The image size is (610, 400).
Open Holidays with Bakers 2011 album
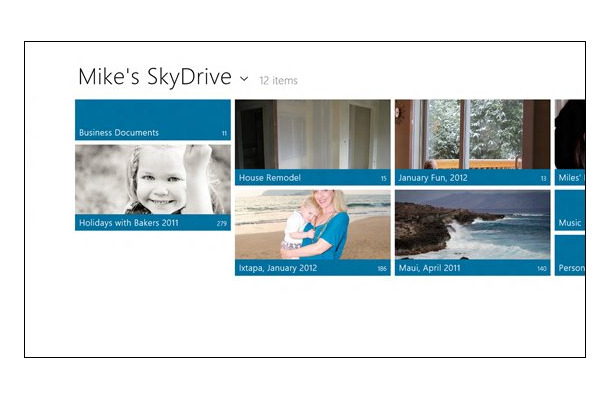point(152,188)
